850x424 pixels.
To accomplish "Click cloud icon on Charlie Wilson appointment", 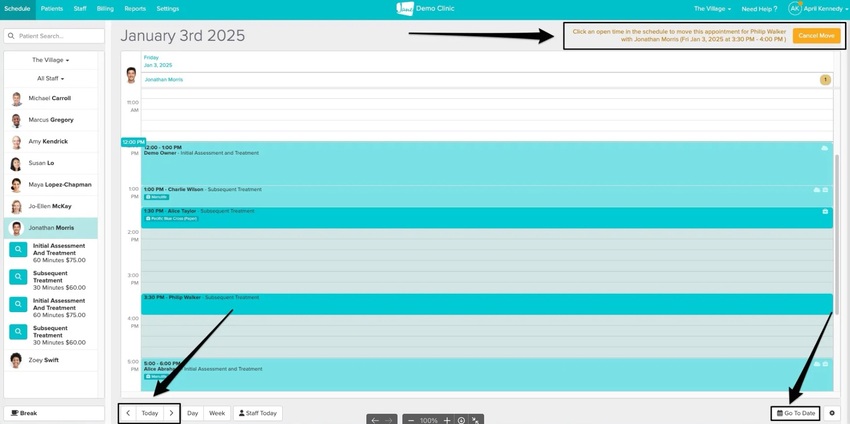I will pyautogui.click(x=816, y=190).
